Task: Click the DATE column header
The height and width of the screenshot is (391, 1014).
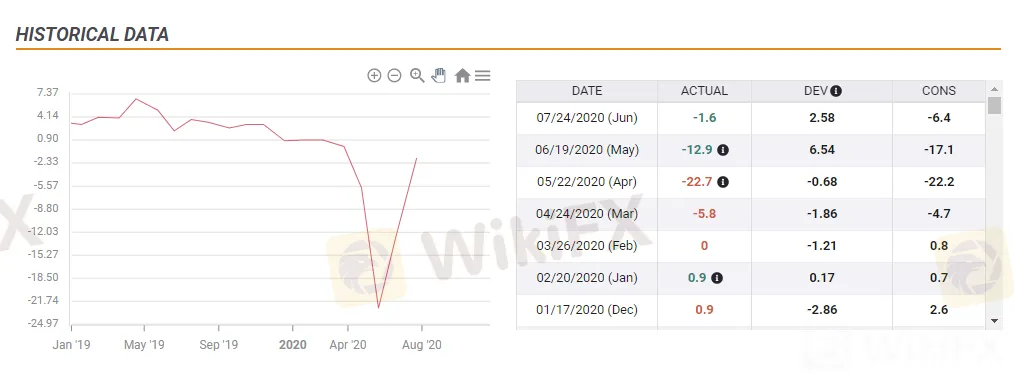Action: click(x=587, y=91)
